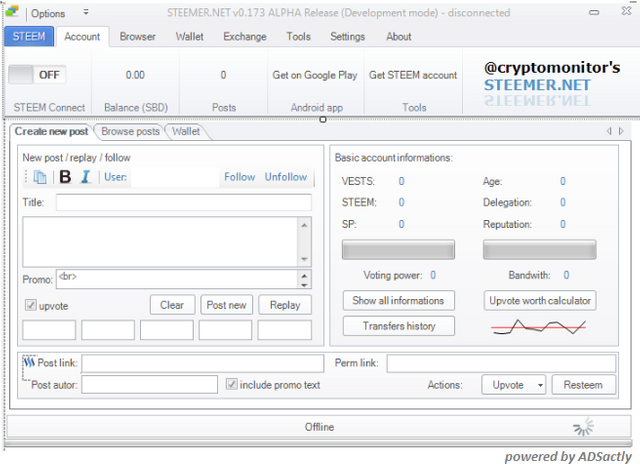Screen dimensions: 640x470
Task: Click the Steem logo icon beside Post link
Action: coord(29,362)
